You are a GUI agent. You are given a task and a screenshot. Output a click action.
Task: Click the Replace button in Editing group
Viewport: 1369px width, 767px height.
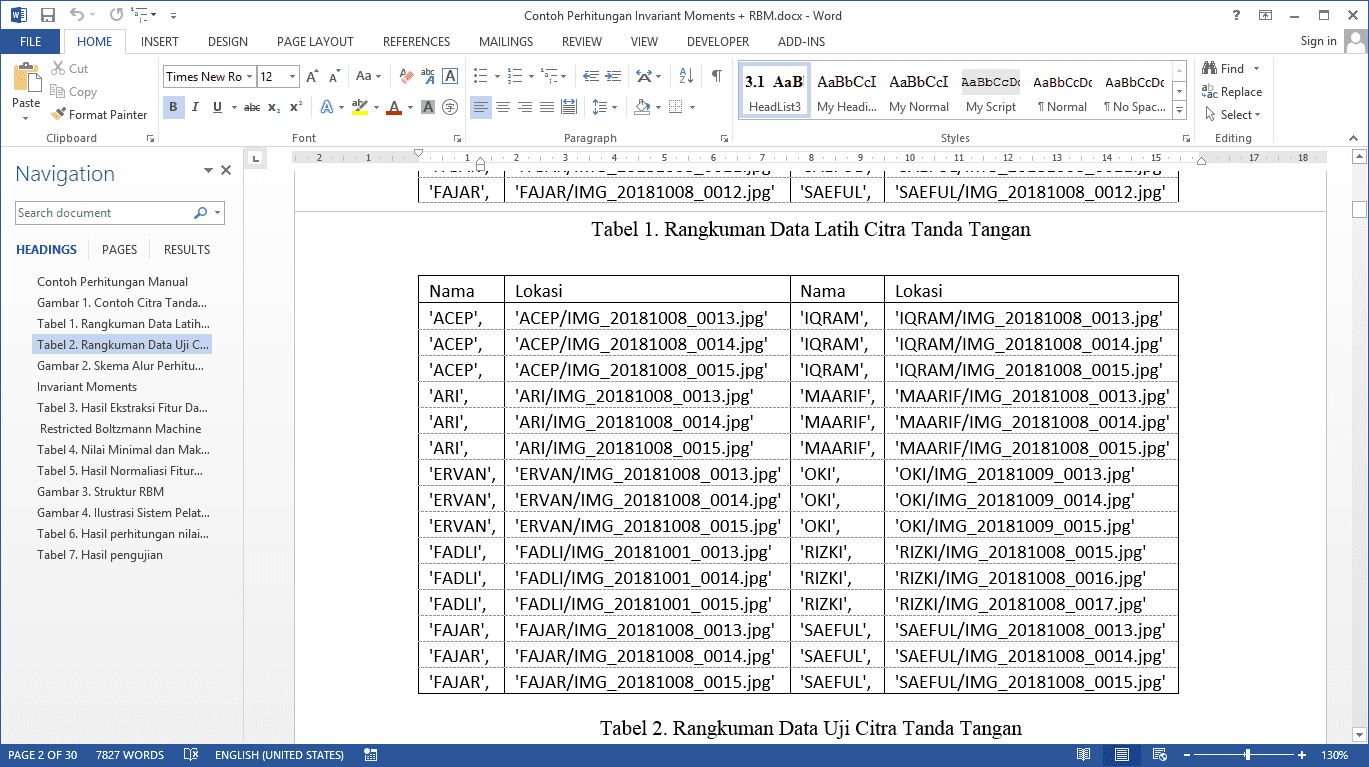[1232, 92]
